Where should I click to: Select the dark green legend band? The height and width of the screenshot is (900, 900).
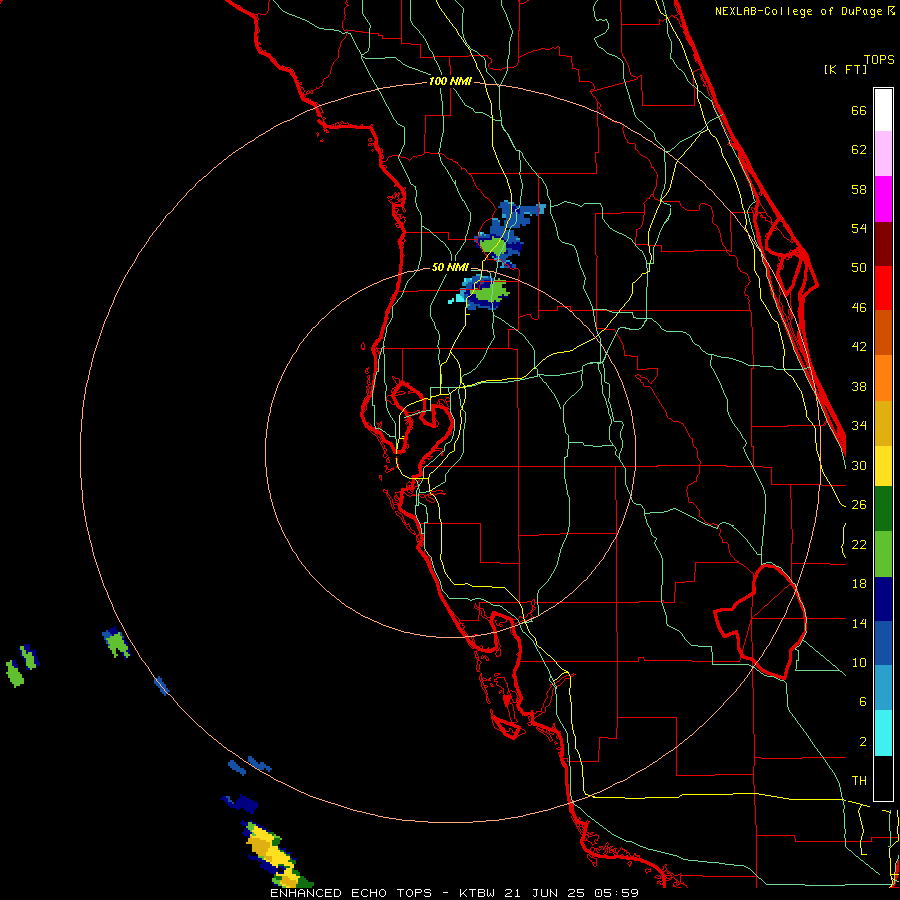click(x=883, y=509)
